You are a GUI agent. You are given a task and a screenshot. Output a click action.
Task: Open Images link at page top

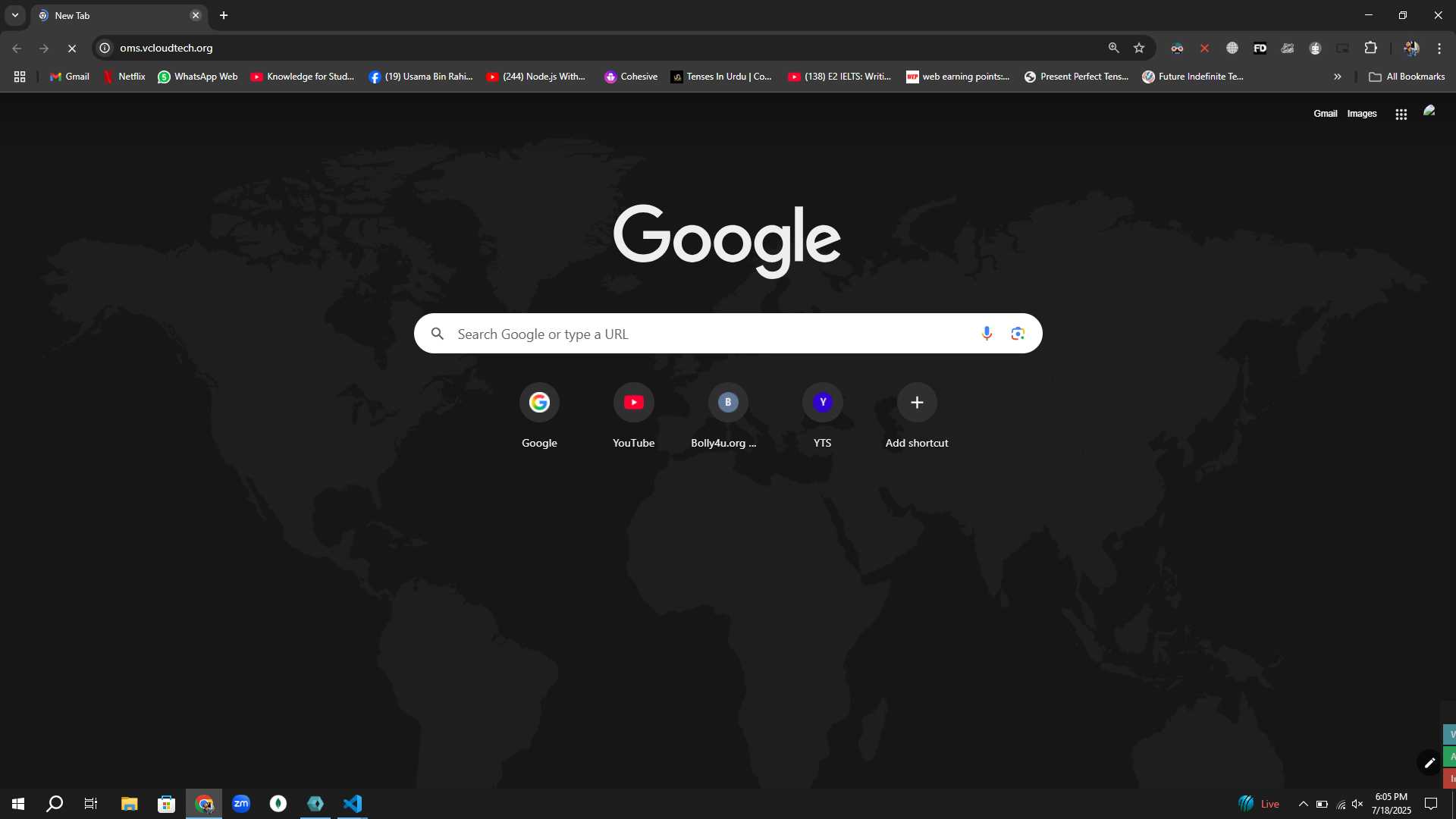1362,114
